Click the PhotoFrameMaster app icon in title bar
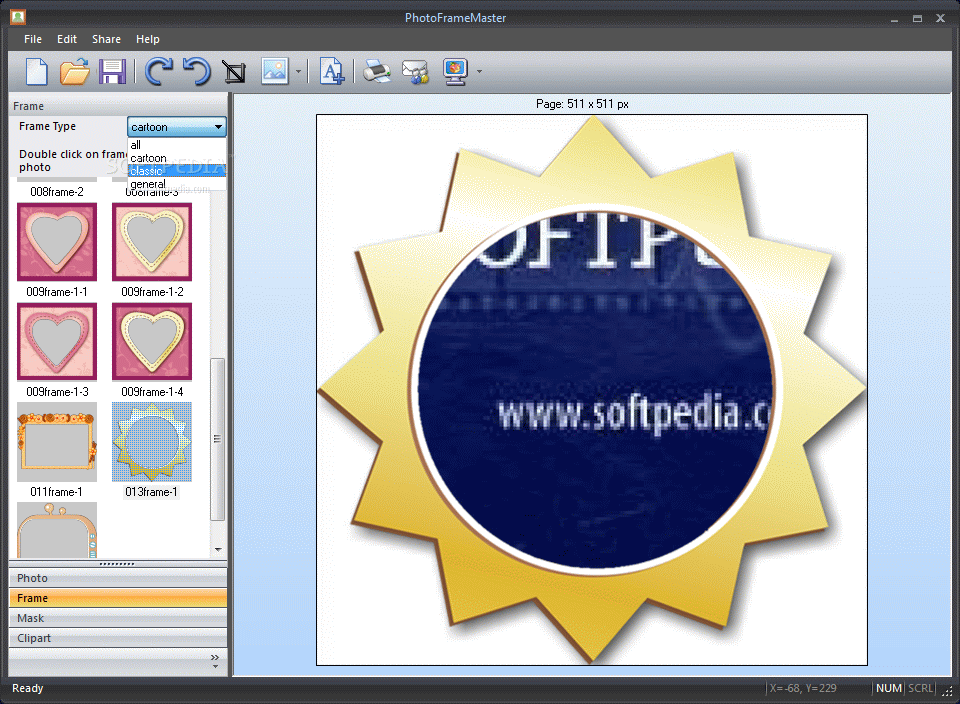 (x=18, y=17)
